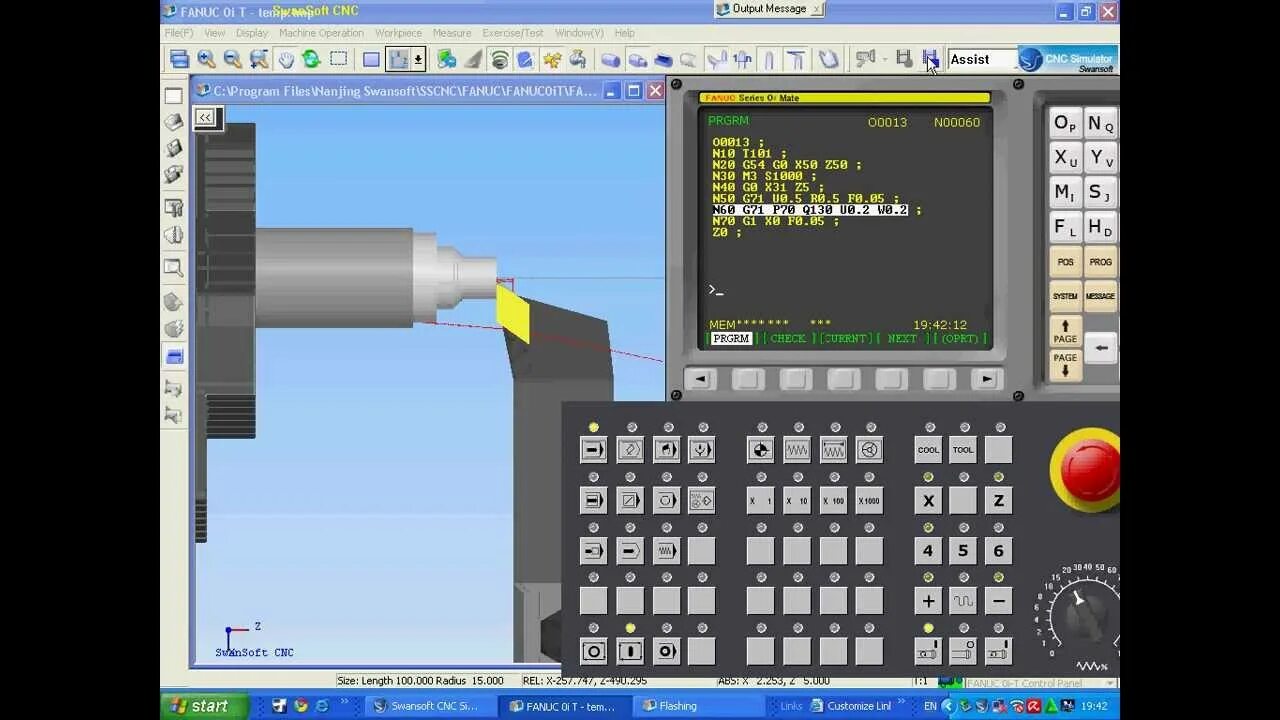Click the yellow star toolbar icon
This screenshot has width=1280, height=720.
[552, 59]
